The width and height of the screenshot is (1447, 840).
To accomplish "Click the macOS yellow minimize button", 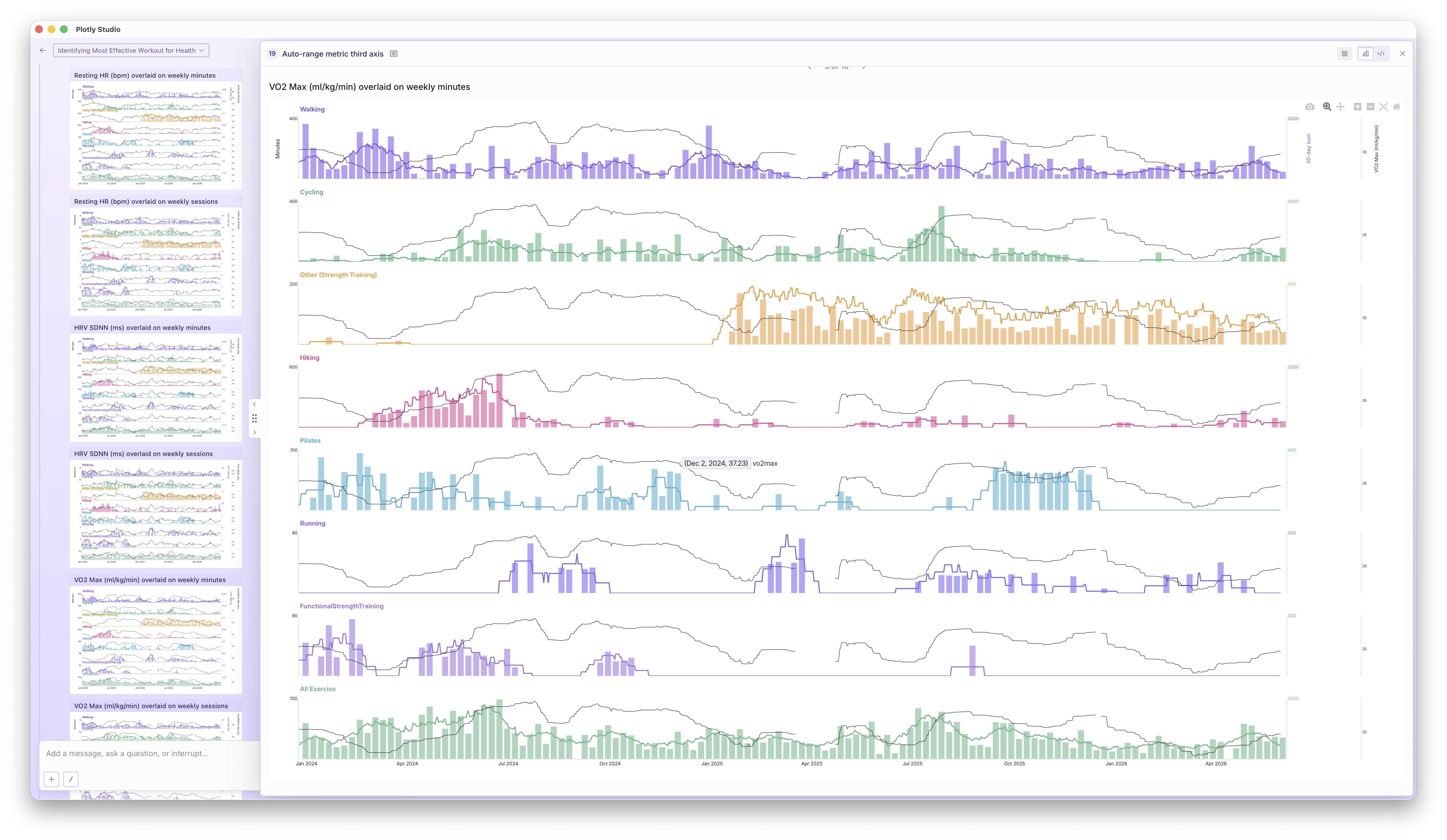I will click(x=52, y=29).
